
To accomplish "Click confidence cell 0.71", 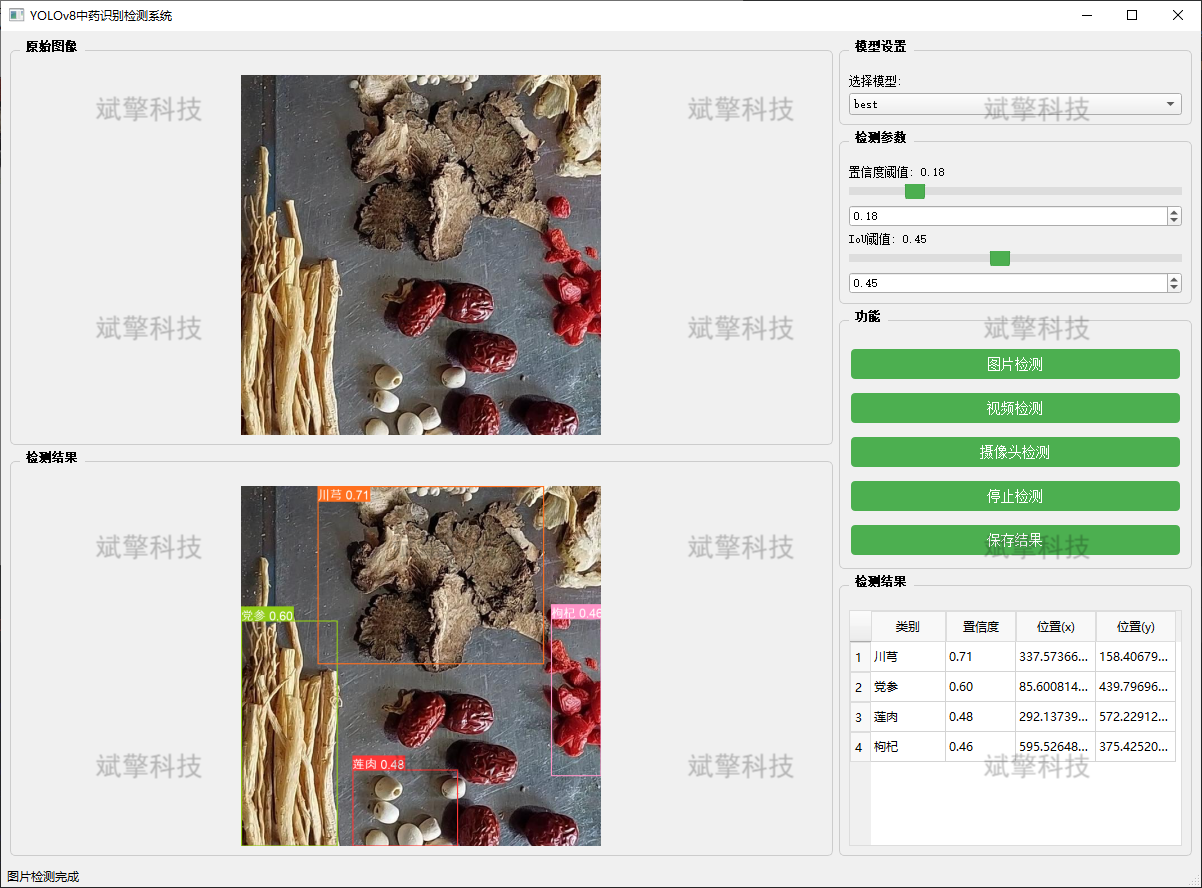I will (x=981, y=657).
